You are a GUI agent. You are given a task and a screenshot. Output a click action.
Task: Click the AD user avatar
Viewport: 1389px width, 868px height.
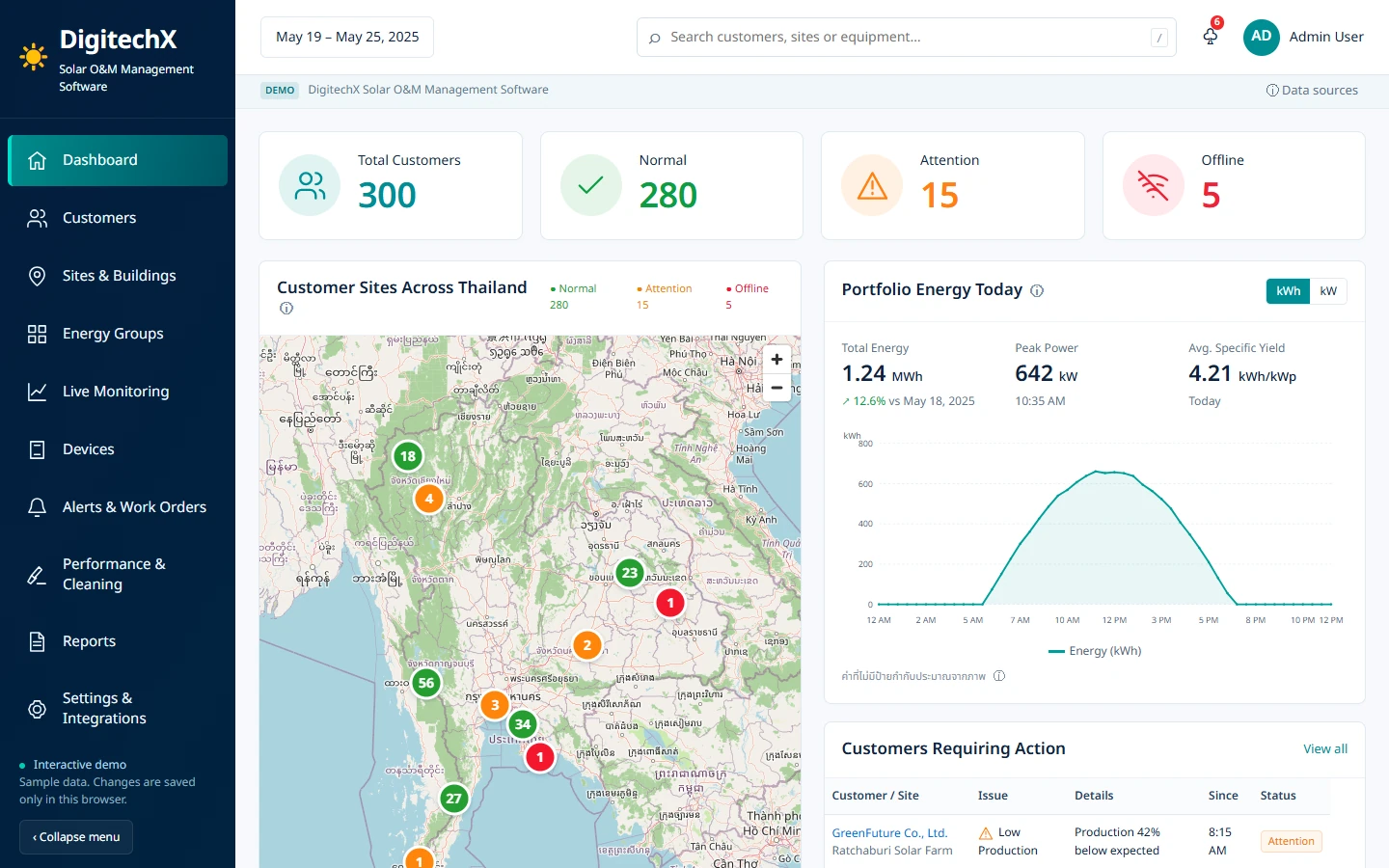click(x=1261, y=37)
